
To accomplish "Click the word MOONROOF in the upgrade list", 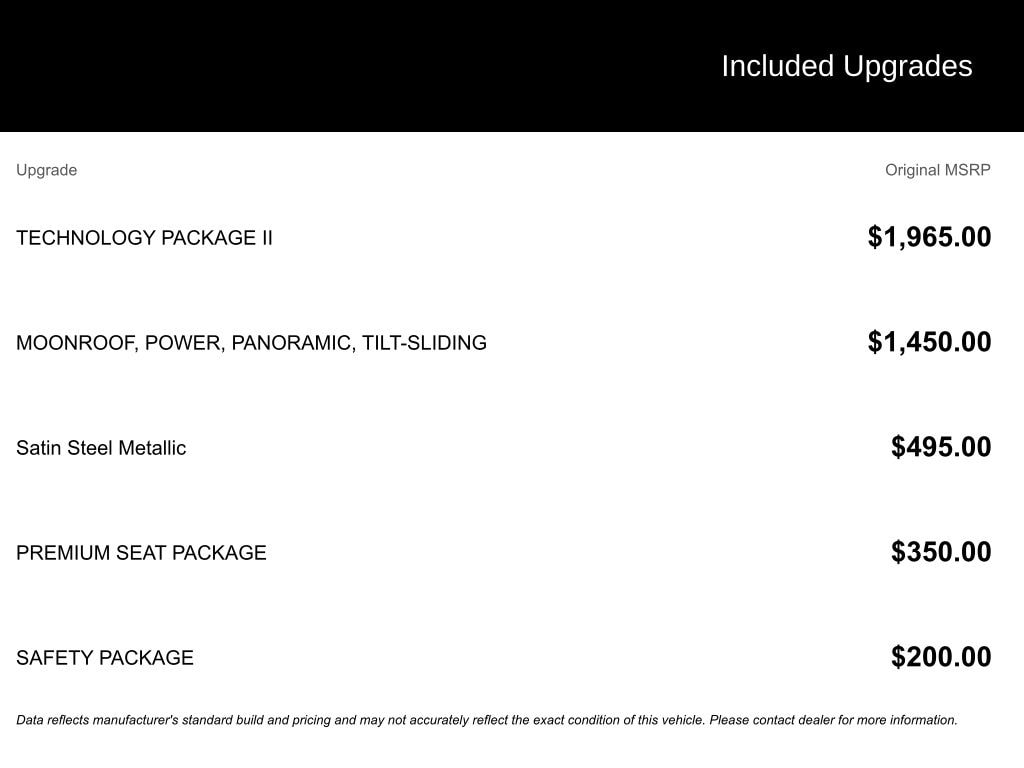I will click(75, 343).
